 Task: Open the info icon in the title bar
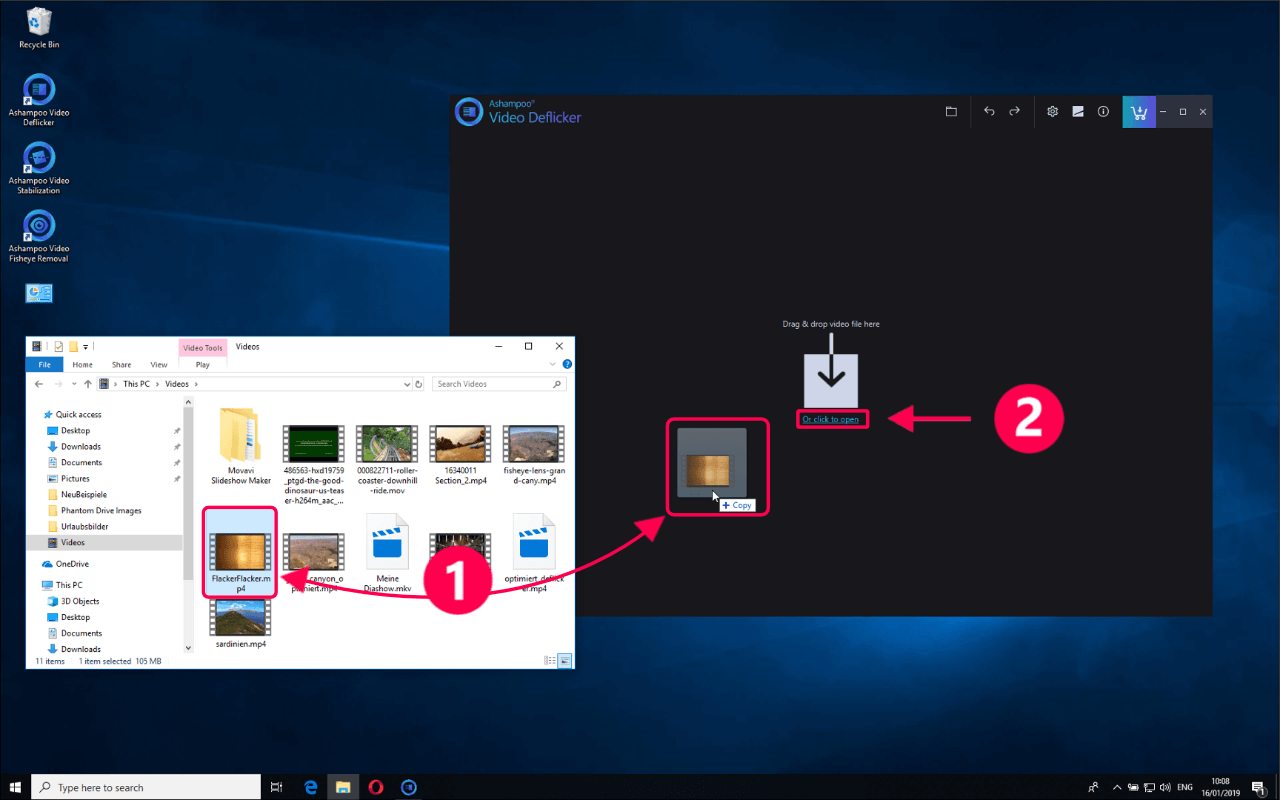pos(1103,112)
